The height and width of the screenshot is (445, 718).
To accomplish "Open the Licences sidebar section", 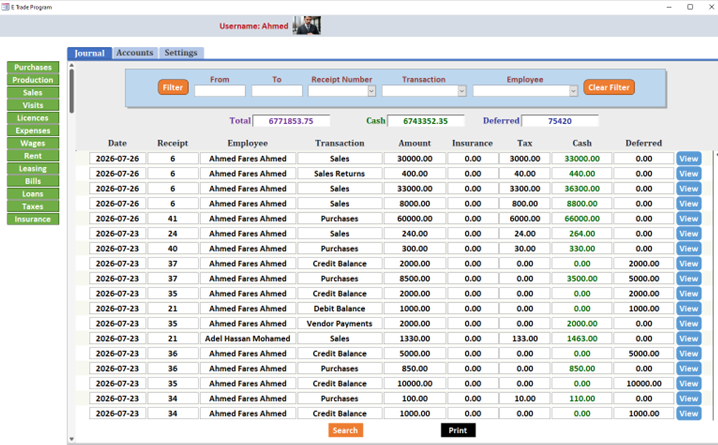I will pos(33,118).
